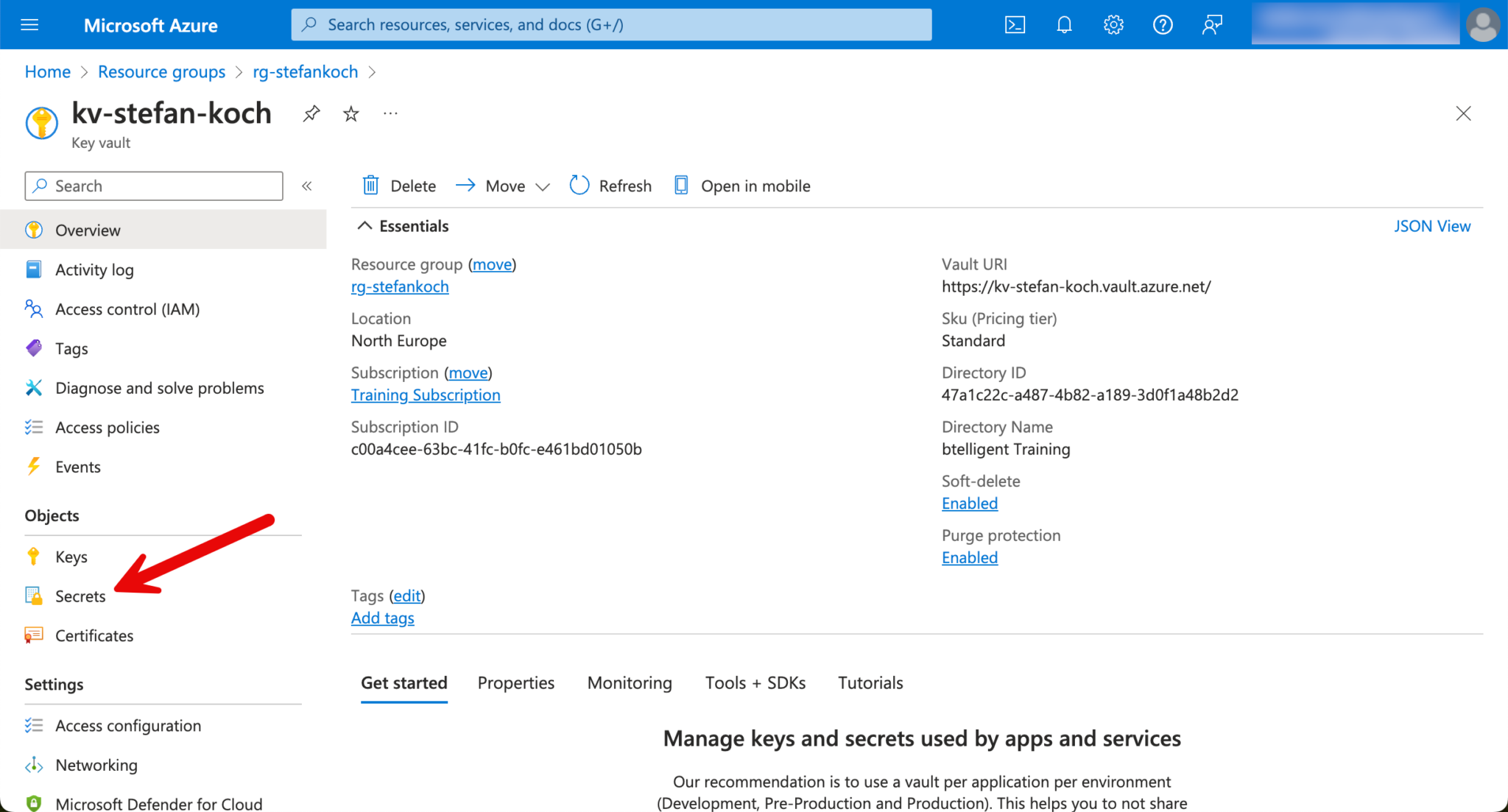The height and width of the screenshot is (812, 1508).
Task: Open the Training Subscription link
Action: click(x=426, y=395)
